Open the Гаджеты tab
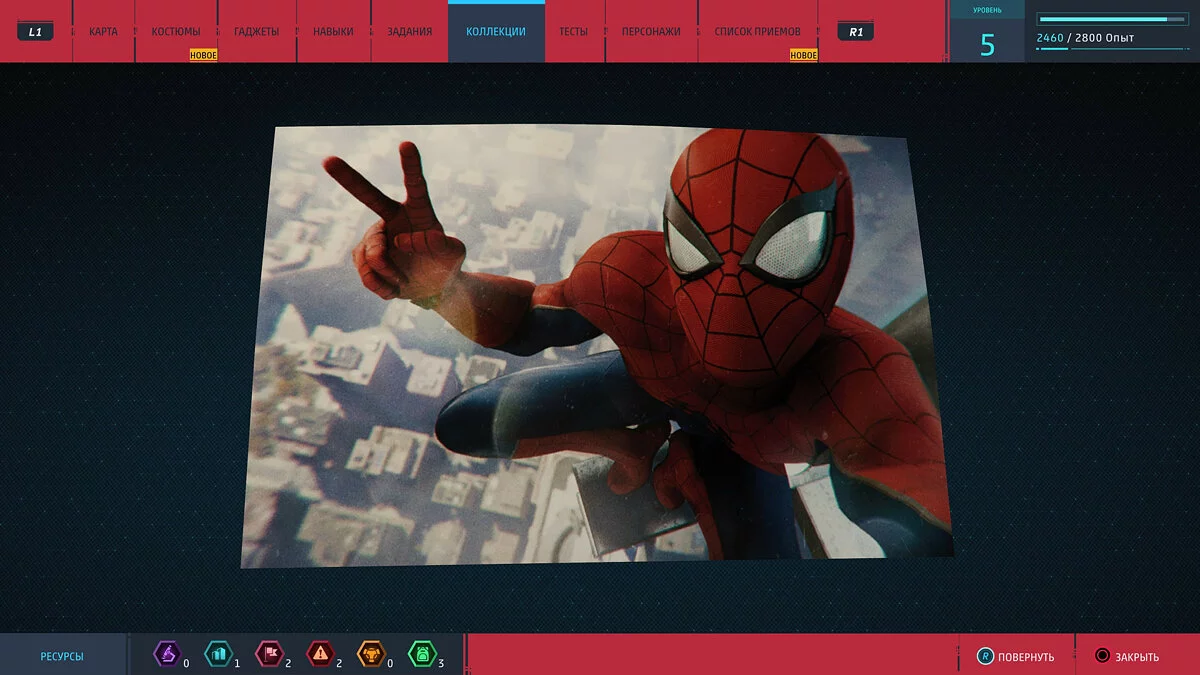The height and width of the screenshot is (675, 1200). click(257, 32)
